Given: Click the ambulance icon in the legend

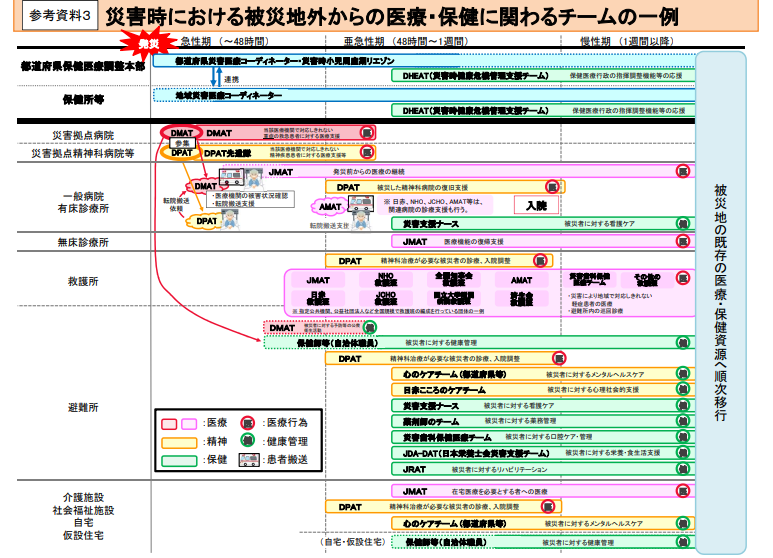Looking at the screenshot, I should click(249, 459).
